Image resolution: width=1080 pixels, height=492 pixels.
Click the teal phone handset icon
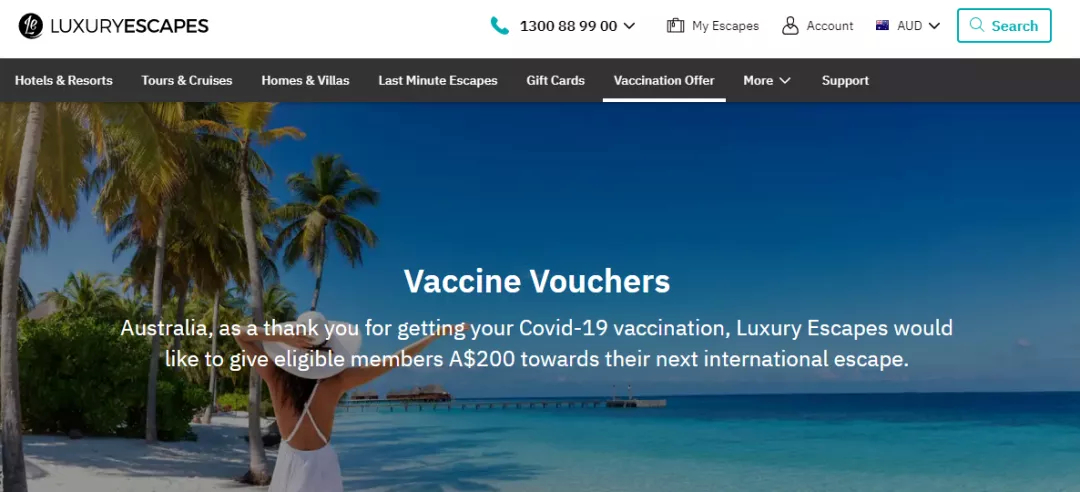[x=499, y=26]
